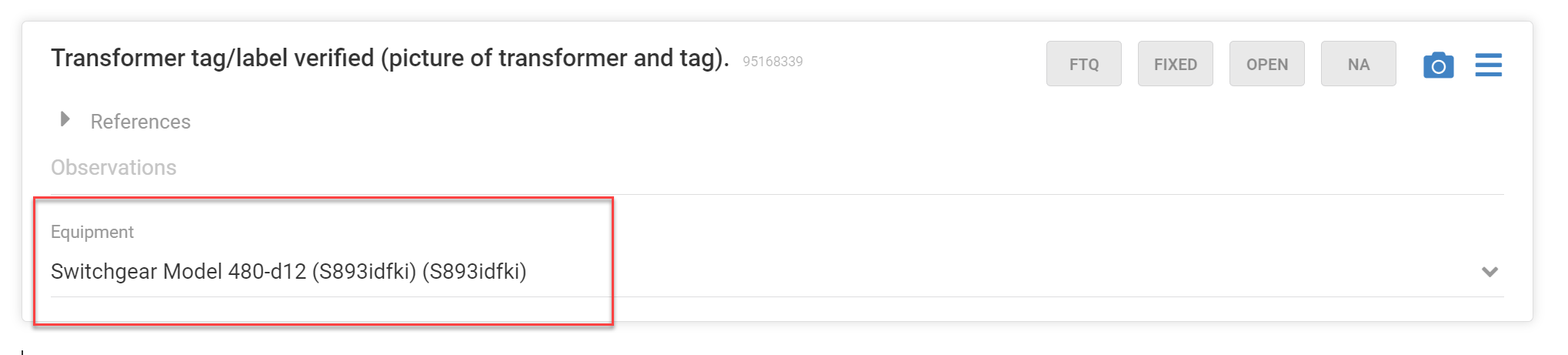Image resolution: width=1568 pixels, height=355 pixels.
Task: Set the checkpoint status to FIXED
Action: pyautogui.click(x=1175, y=64)
